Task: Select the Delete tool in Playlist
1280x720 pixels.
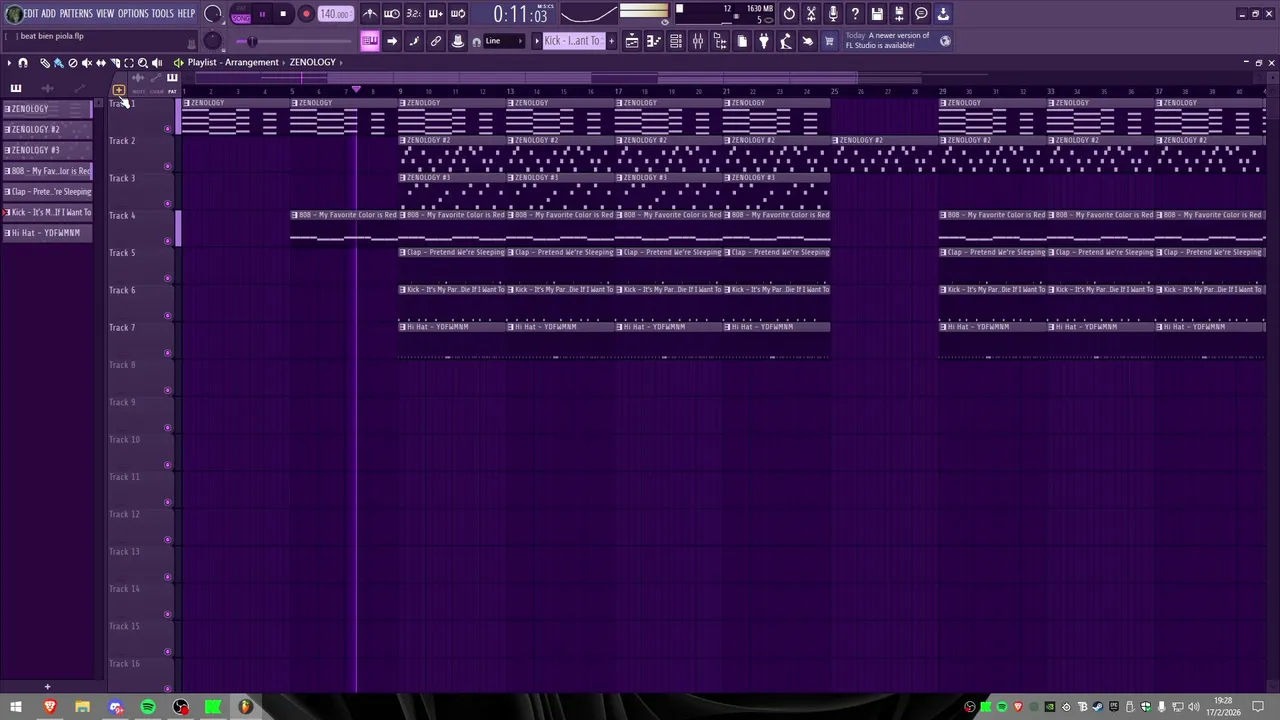Action: click(72, 63)
